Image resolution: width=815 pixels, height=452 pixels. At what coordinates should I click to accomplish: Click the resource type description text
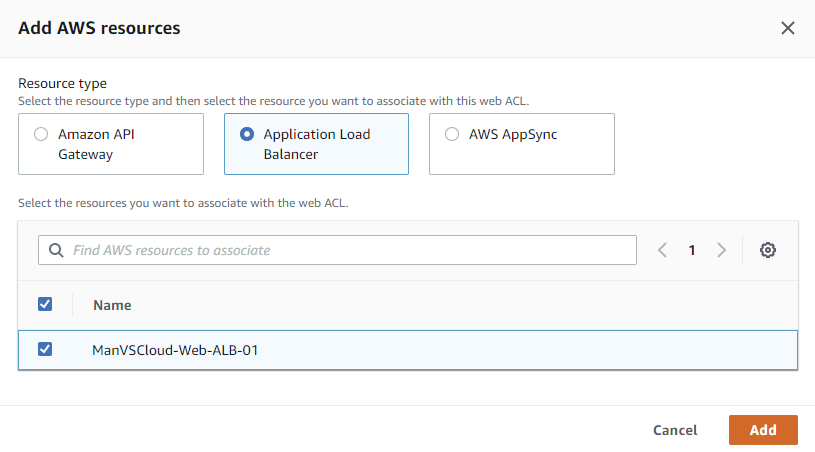pyautogui.click(x=273, y=101)
